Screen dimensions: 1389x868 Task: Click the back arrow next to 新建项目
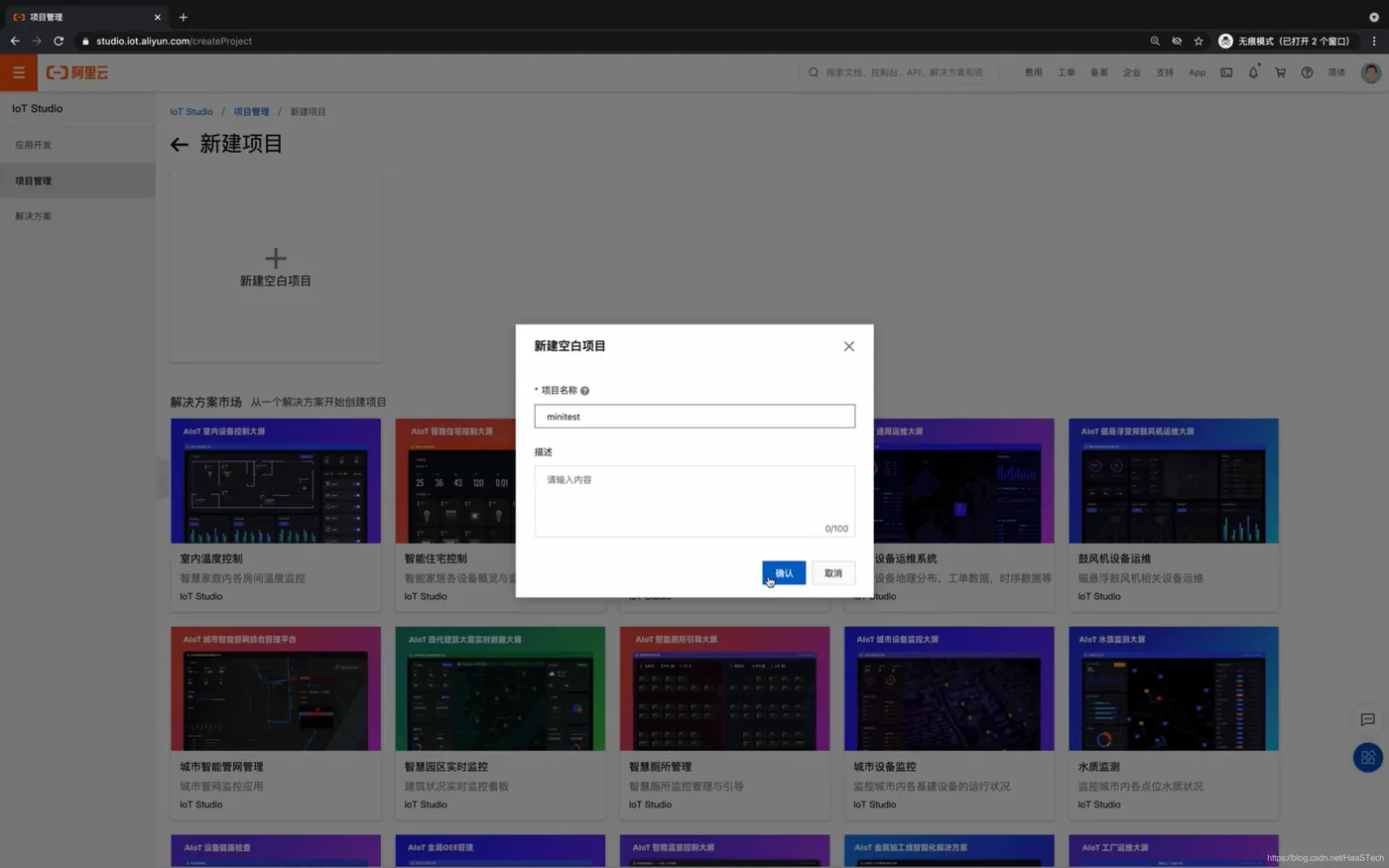[x=179, y=145]
